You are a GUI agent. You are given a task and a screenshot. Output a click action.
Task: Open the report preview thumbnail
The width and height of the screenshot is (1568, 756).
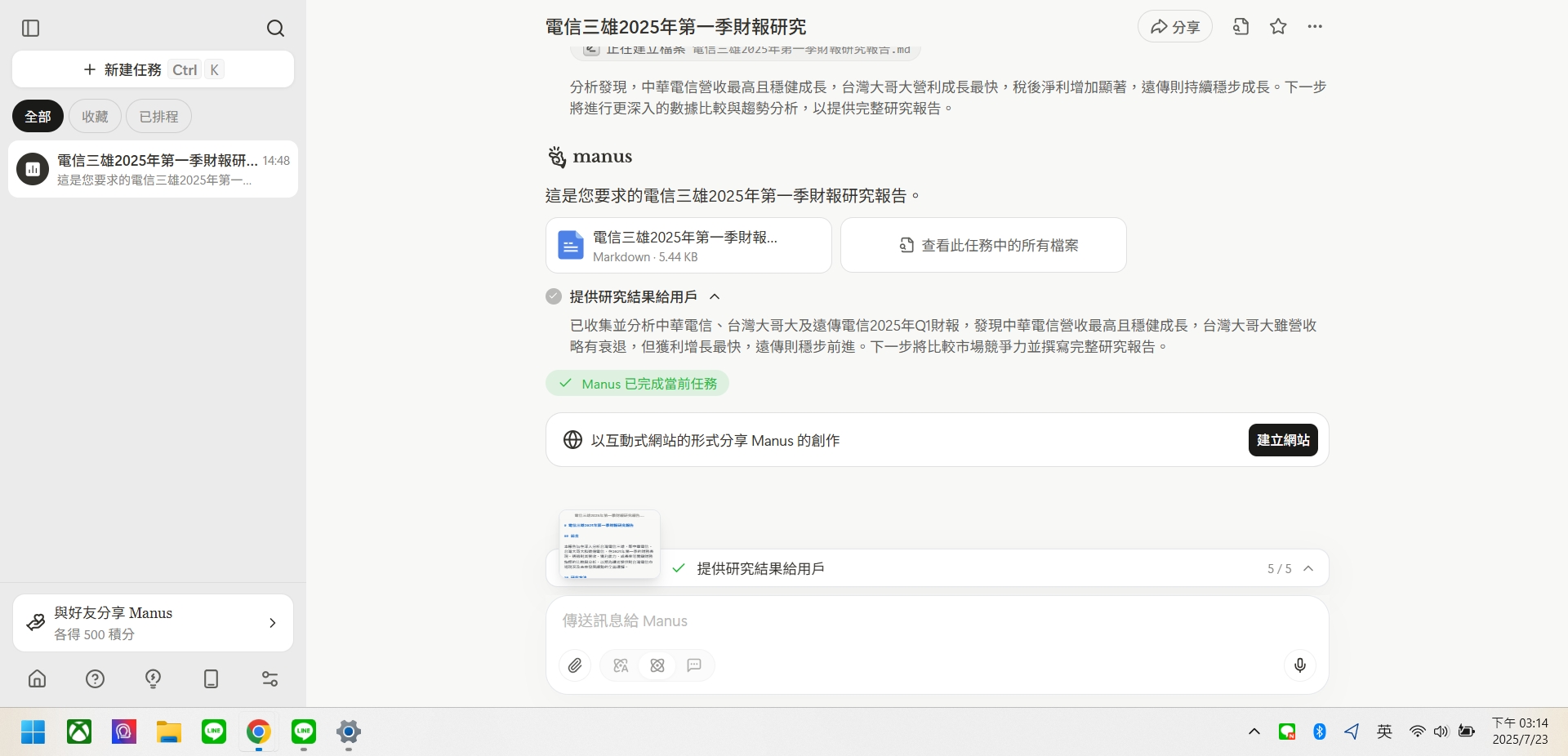(x=609, y=544)
